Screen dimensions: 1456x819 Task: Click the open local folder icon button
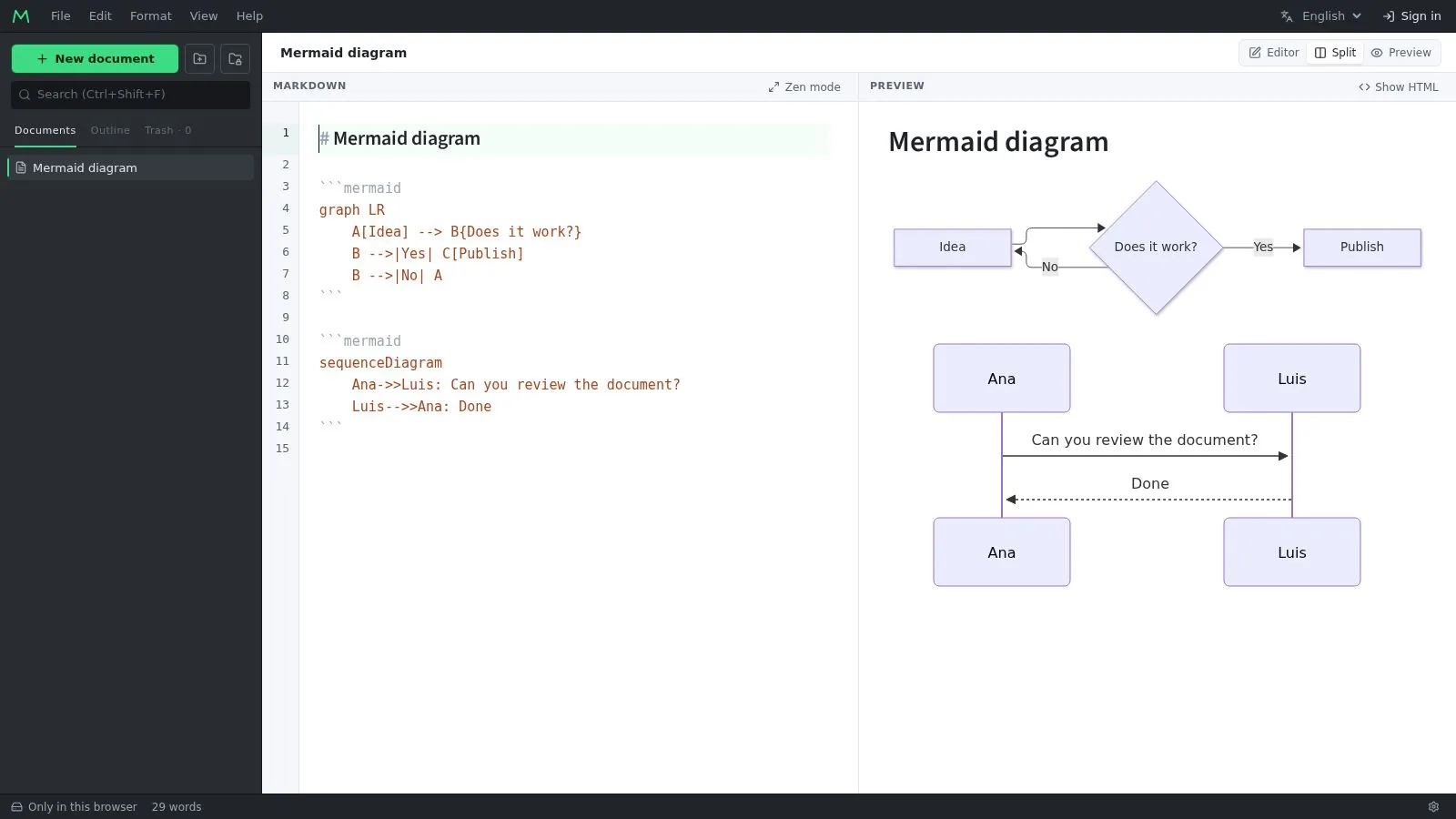coord(235,59)
